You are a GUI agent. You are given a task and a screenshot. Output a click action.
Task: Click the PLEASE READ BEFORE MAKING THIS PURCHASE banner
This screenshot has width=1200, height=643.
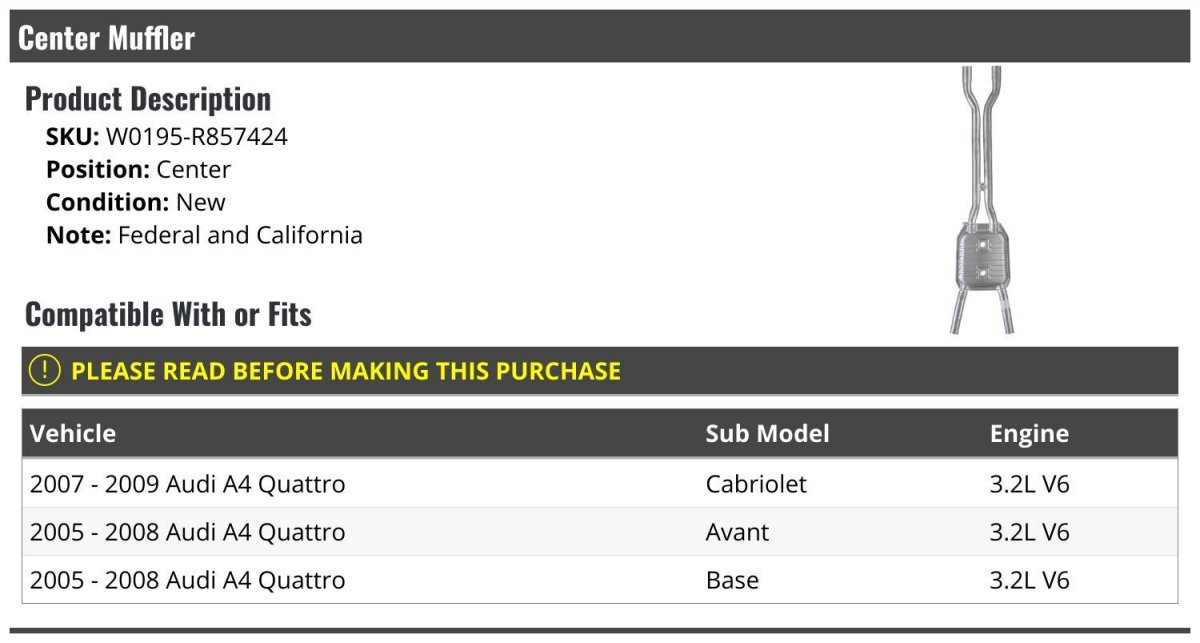[600, 370]
